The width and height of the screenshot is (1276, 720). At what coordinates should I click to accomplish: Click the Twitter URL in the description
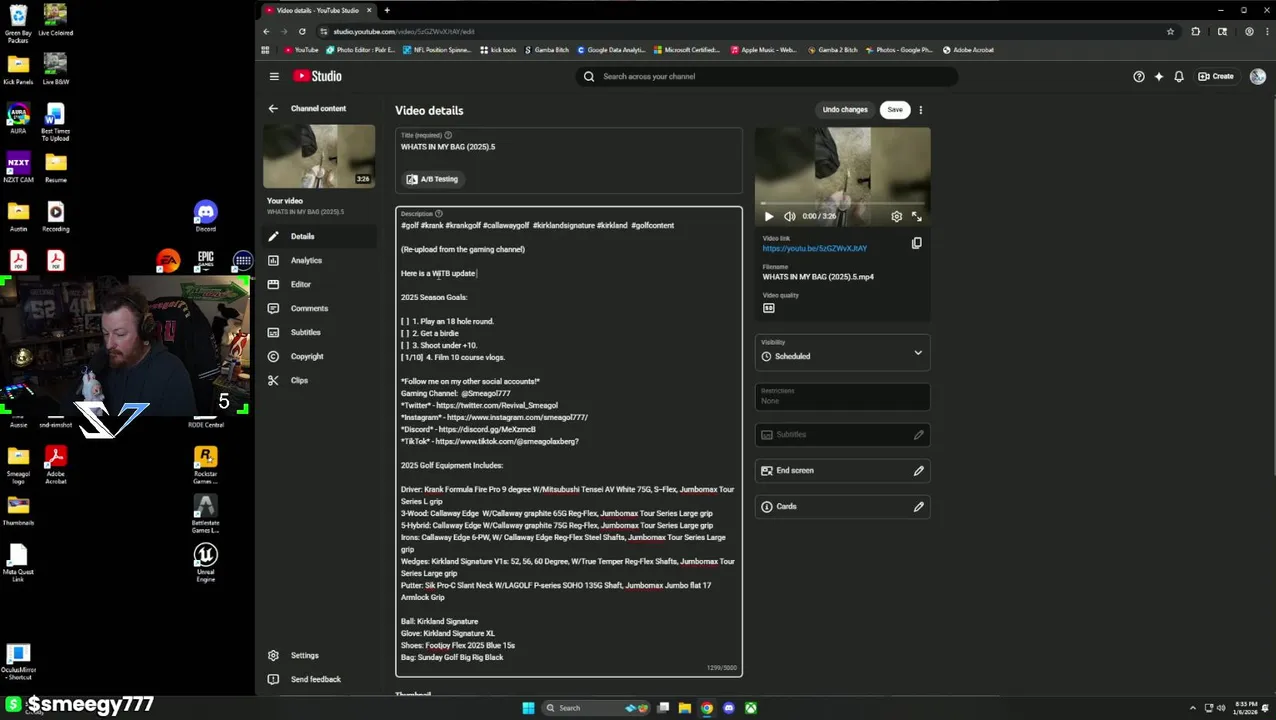(x=497, y=405)
